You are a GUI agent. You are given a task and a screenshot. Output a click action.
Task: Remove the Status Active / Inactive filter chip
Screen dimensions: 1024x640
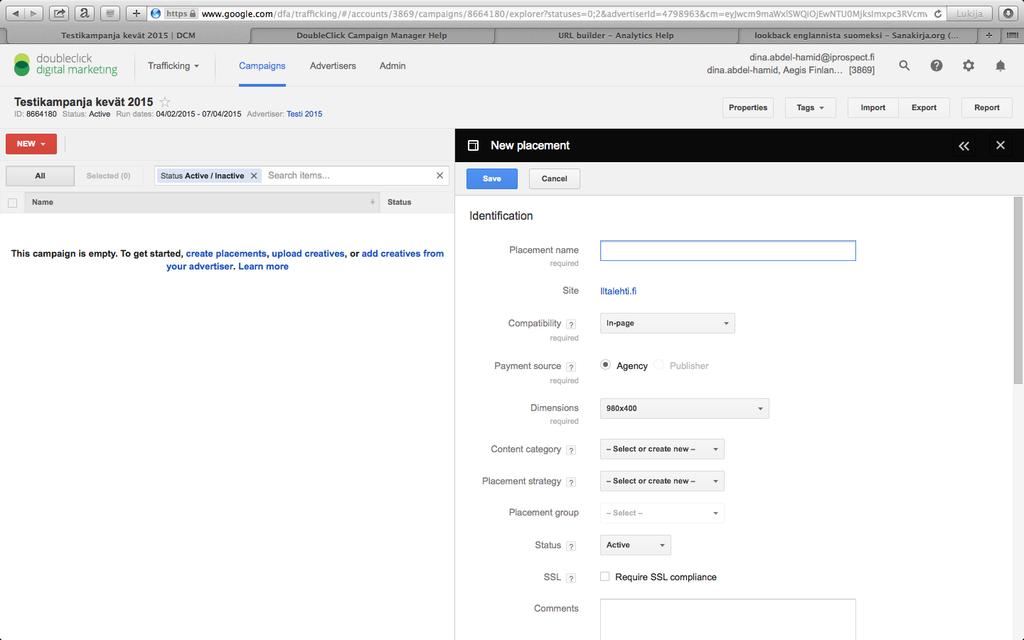(x=254, y=176)
